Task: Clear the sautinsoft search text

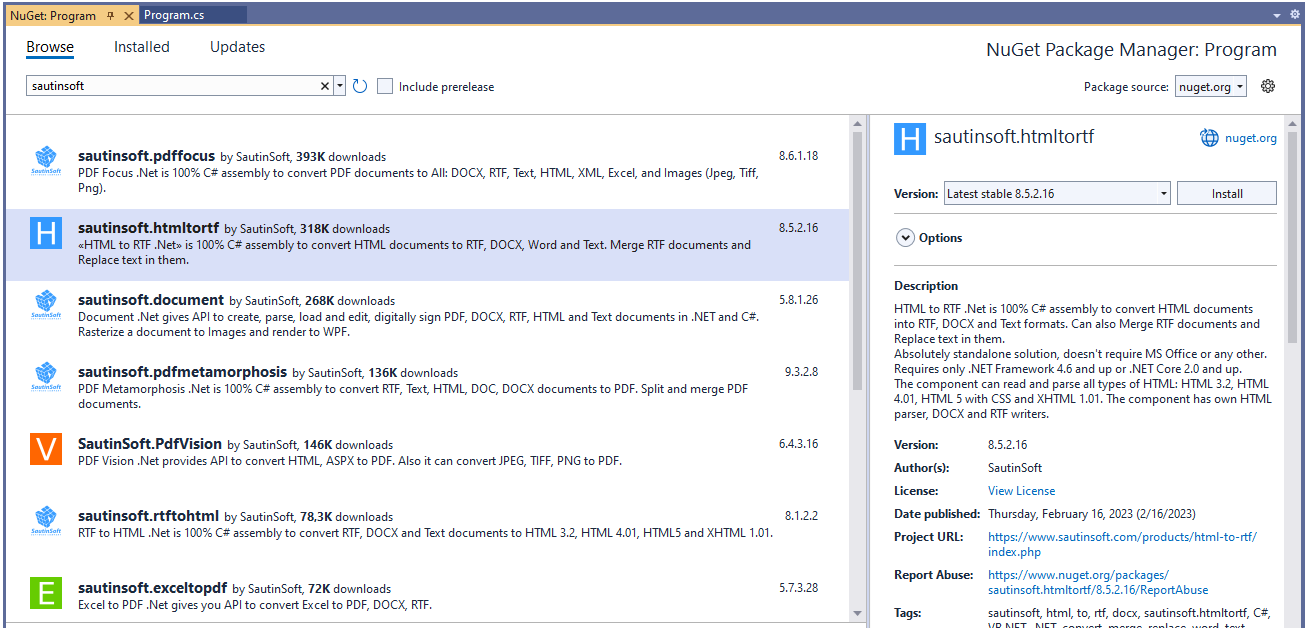Action: [x=325, y=86]
